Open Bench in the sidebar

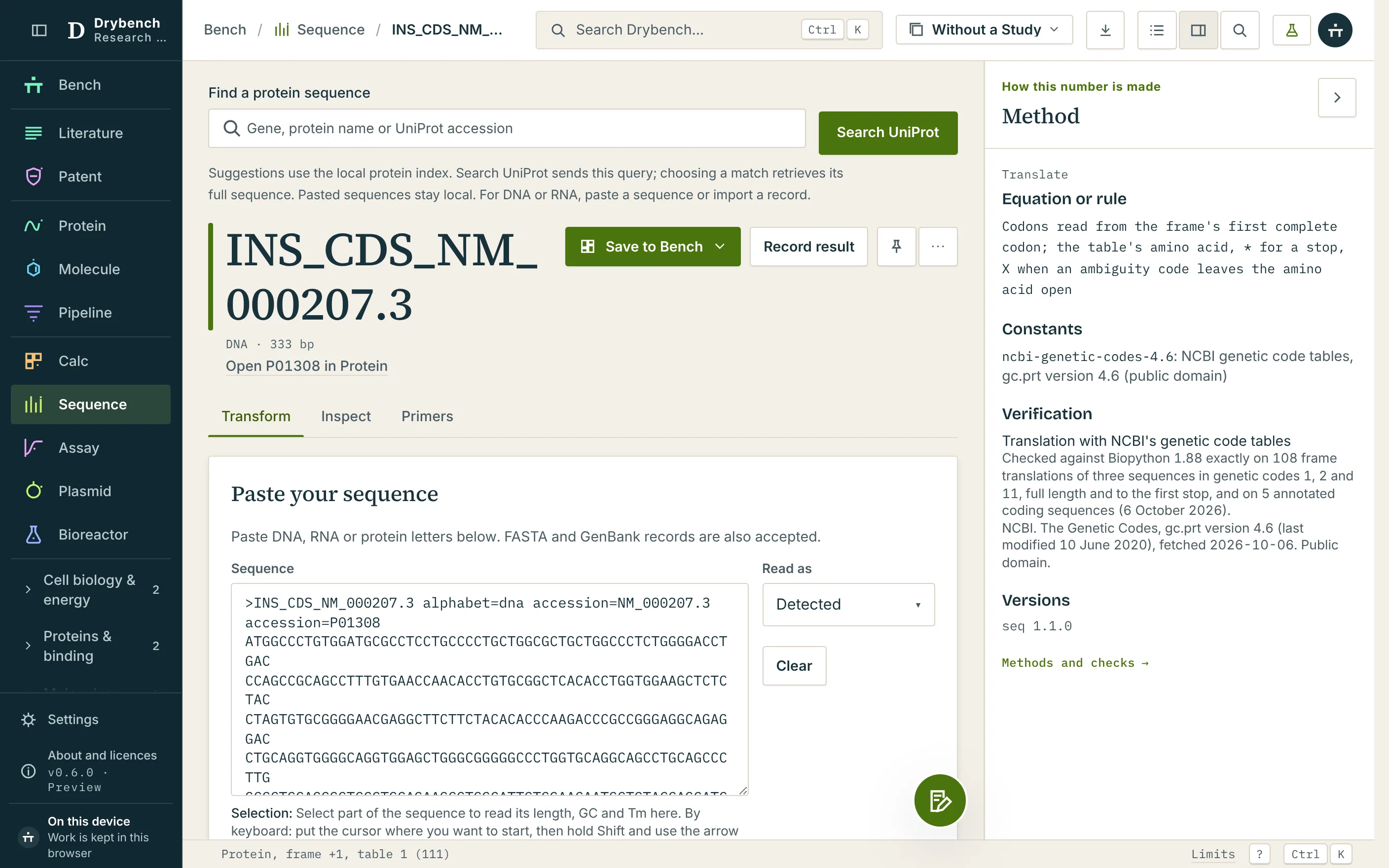pos(91,85)
